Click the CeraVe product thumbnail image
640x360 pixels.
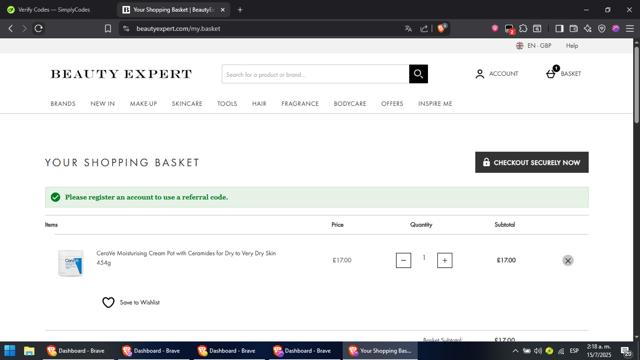click(x=71, y=263)
